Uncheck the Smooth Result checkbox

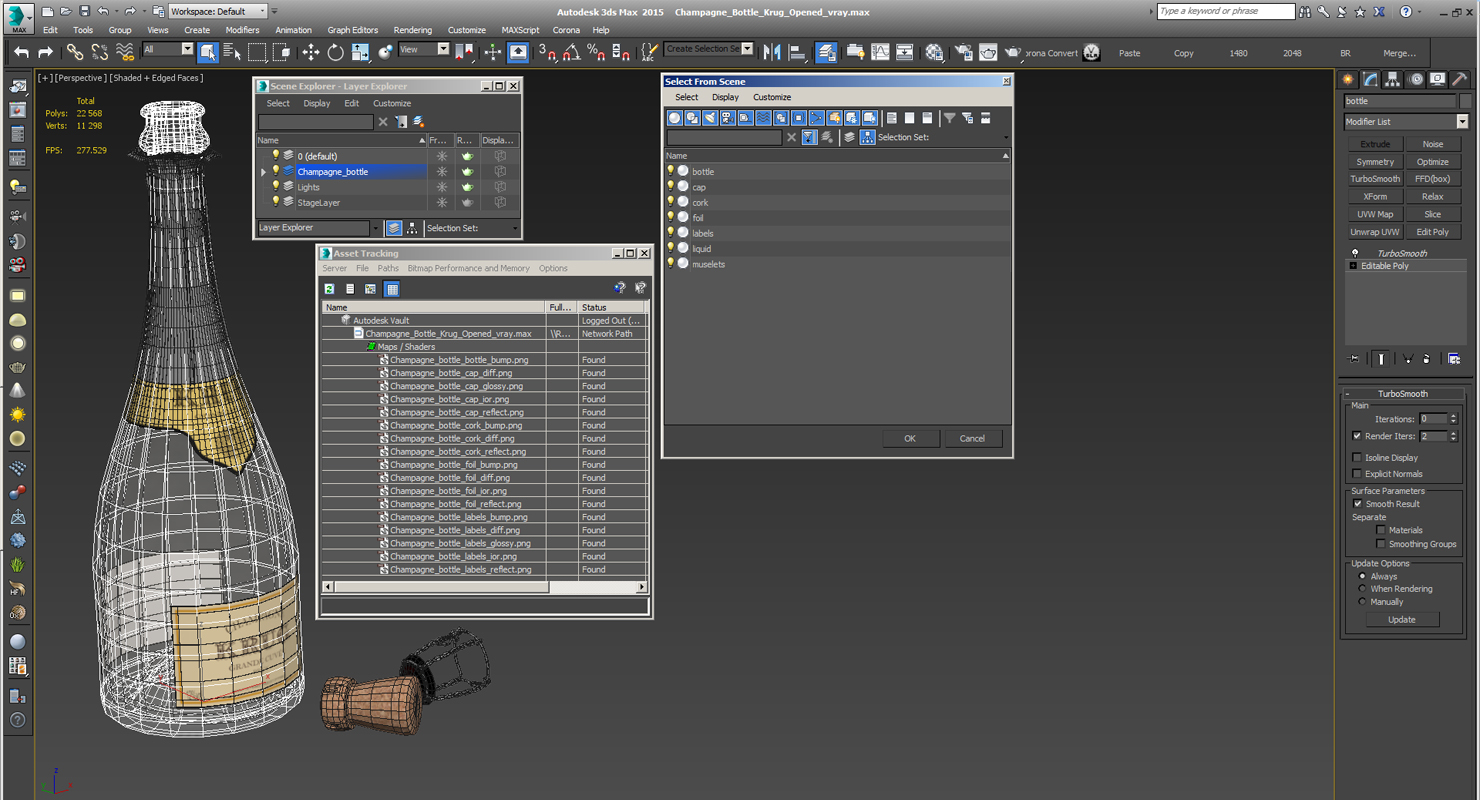tap(1357, 504)
